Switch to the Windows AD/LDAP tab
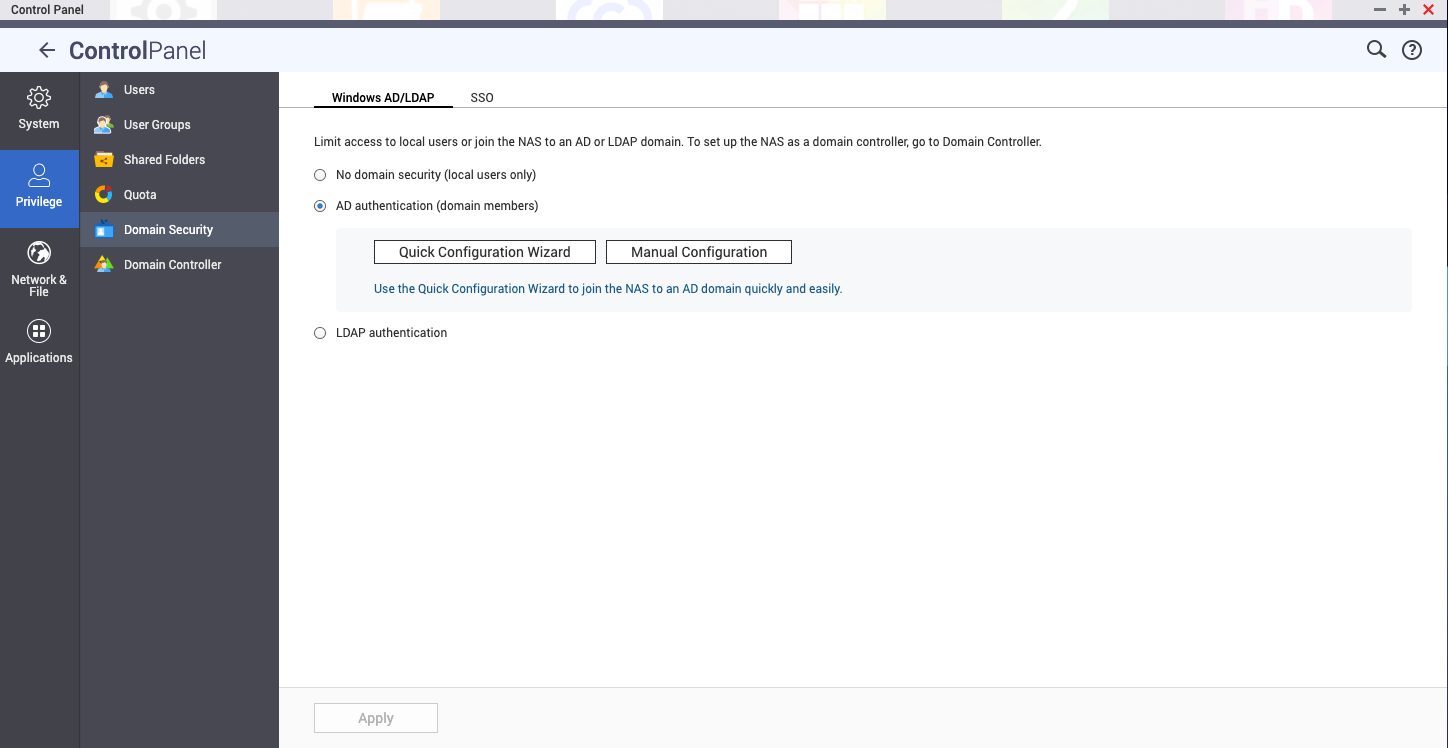Viewport: 1448px width, 748px height. point(383,98)
